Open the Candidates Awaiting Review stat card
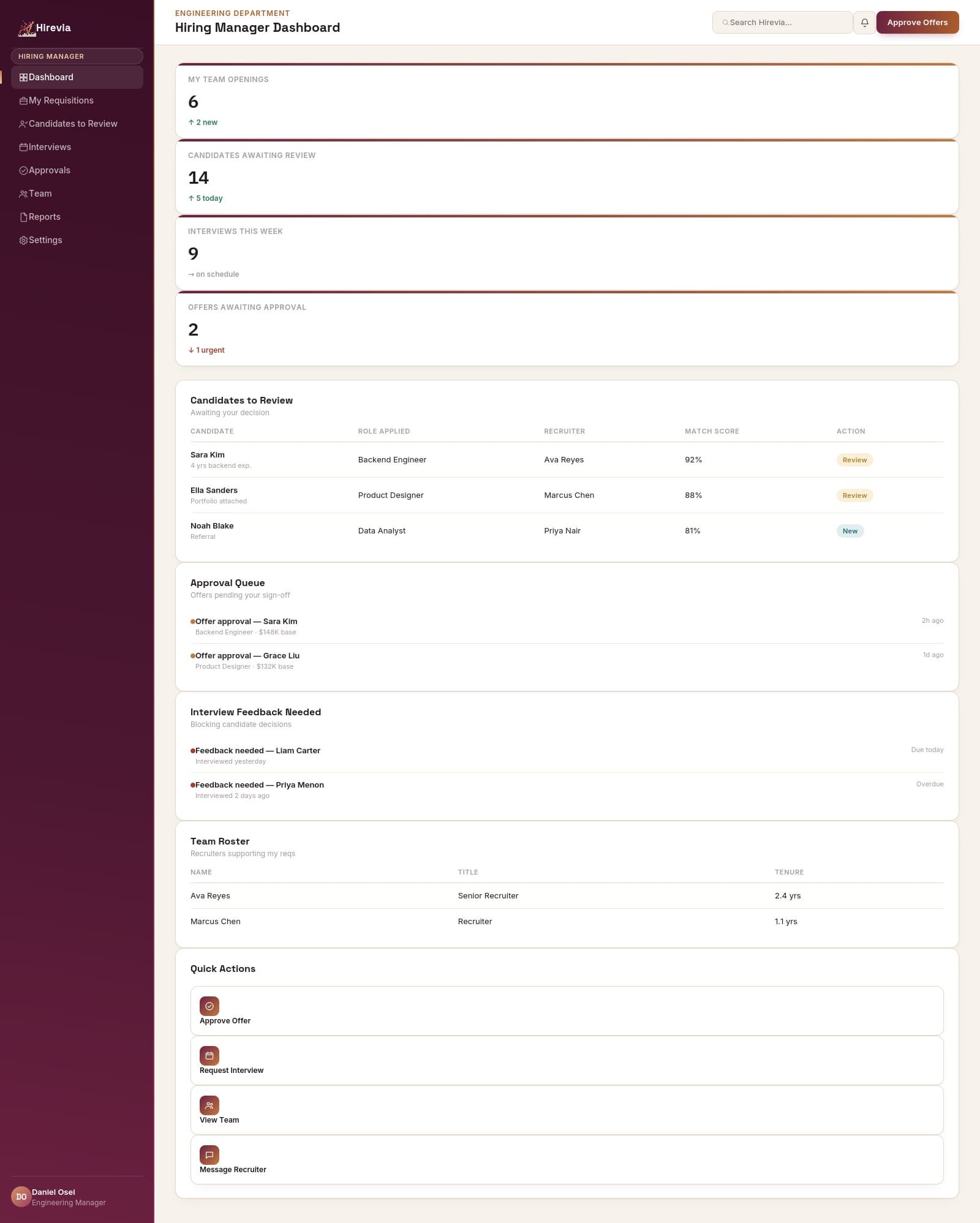 (567, 176)
